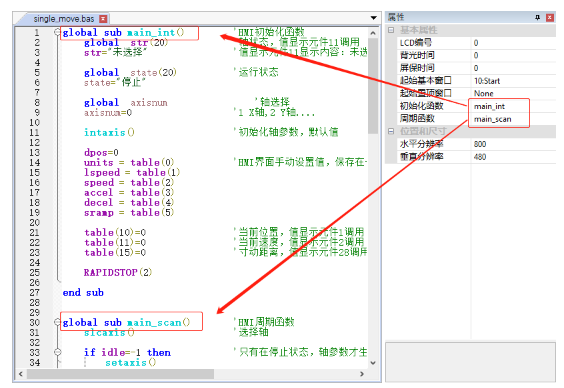Image resolution: width=564 pixels, height=388 pixels.
Task: Select the 水平分辨率 property label
Action: [x=422, y=144]
